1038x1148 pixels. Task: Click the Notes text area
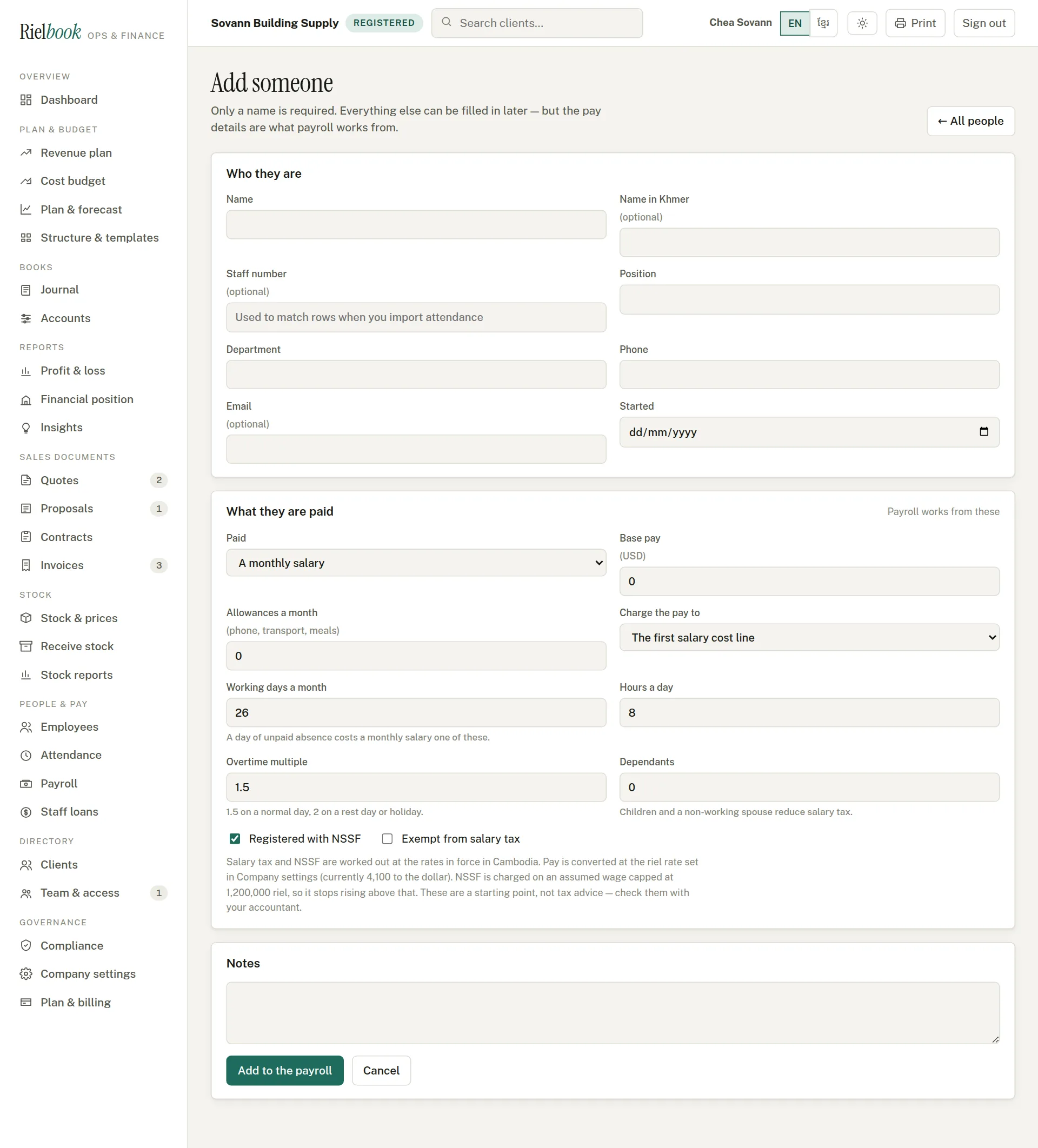click(613, 1013)
